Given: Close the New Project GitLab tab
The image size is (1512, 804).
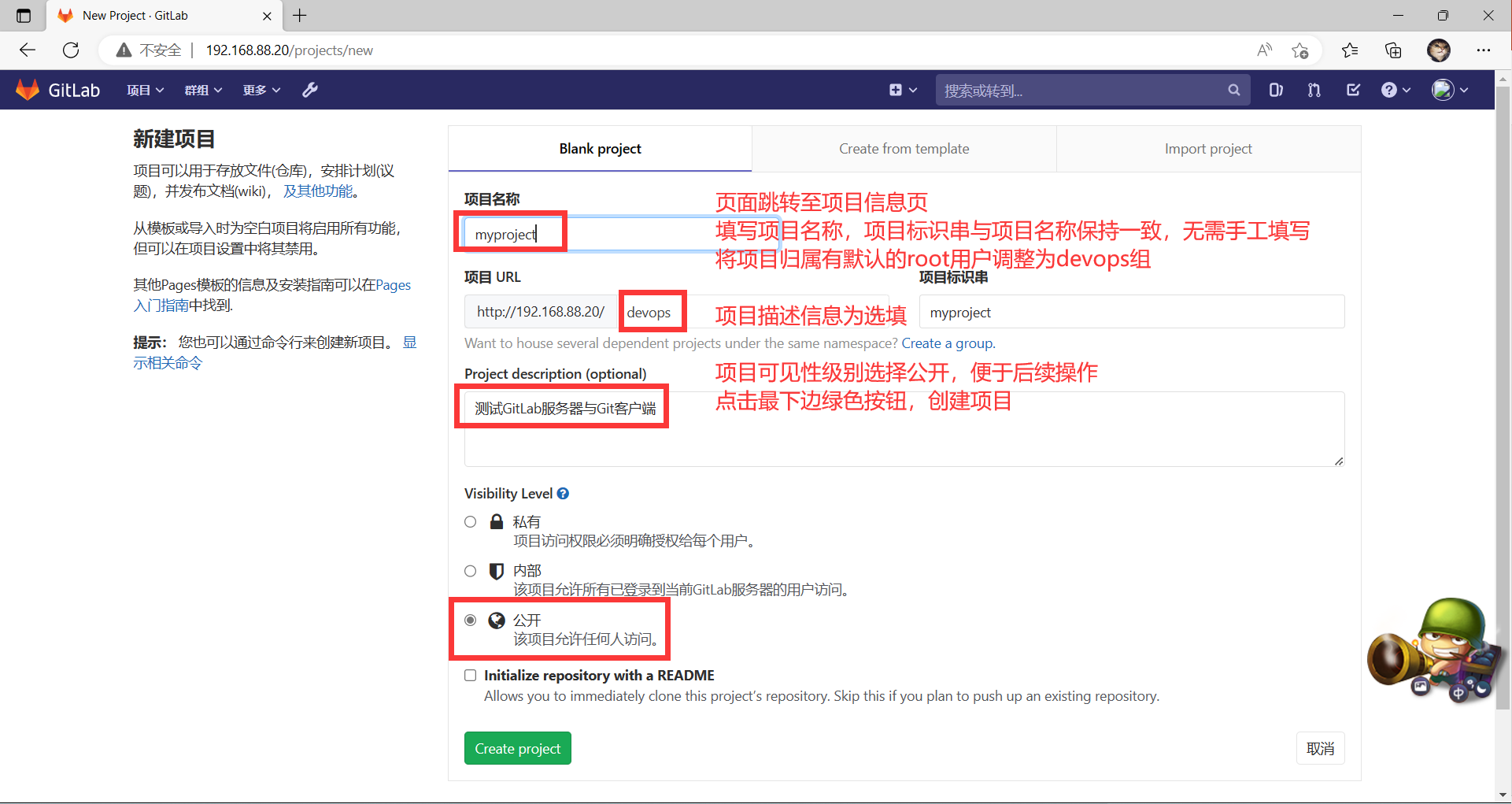Looking at the screenshot, I should [x=267, y=16].
